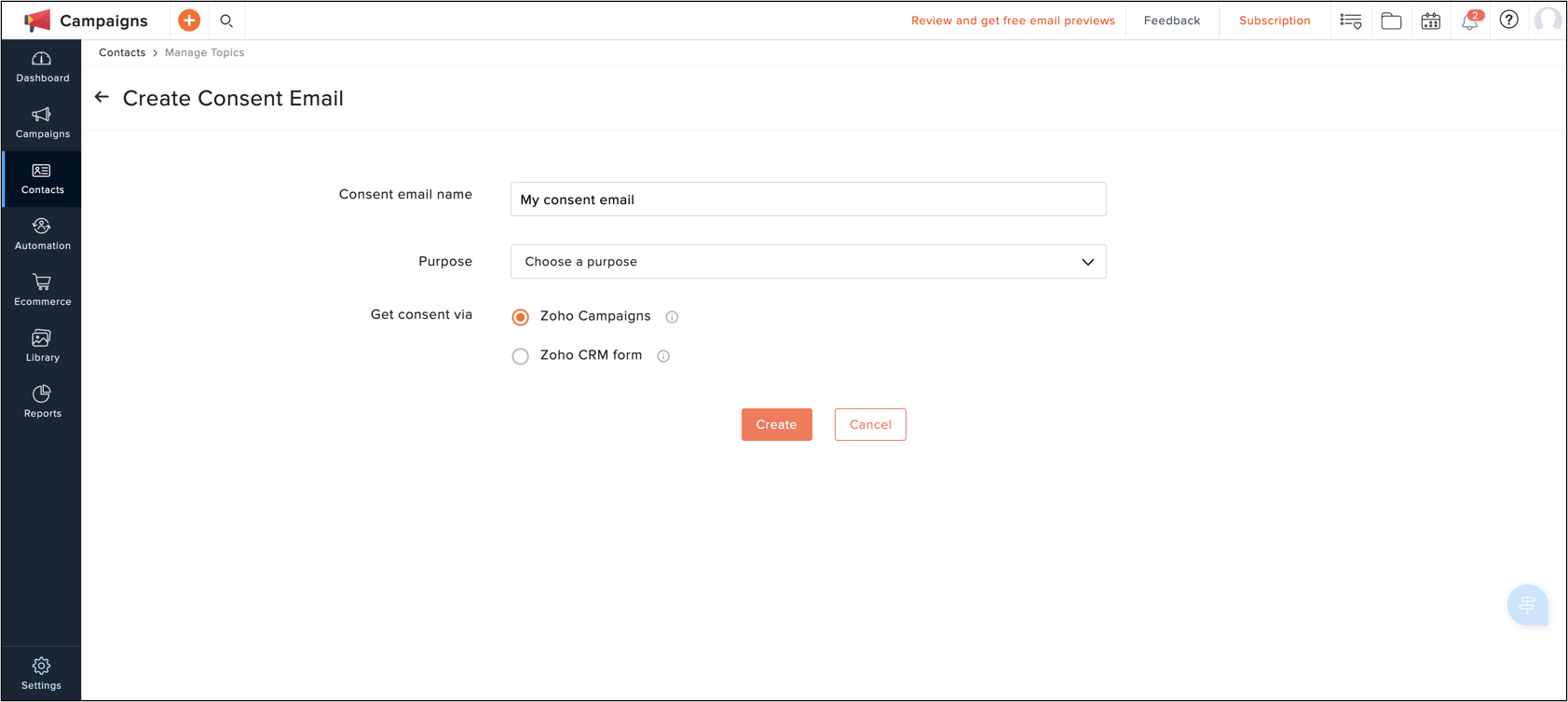The width and height of the screenshot is (1568, 702).
Task: Click the list favorites icon in header
Action: pos(1351,21)
